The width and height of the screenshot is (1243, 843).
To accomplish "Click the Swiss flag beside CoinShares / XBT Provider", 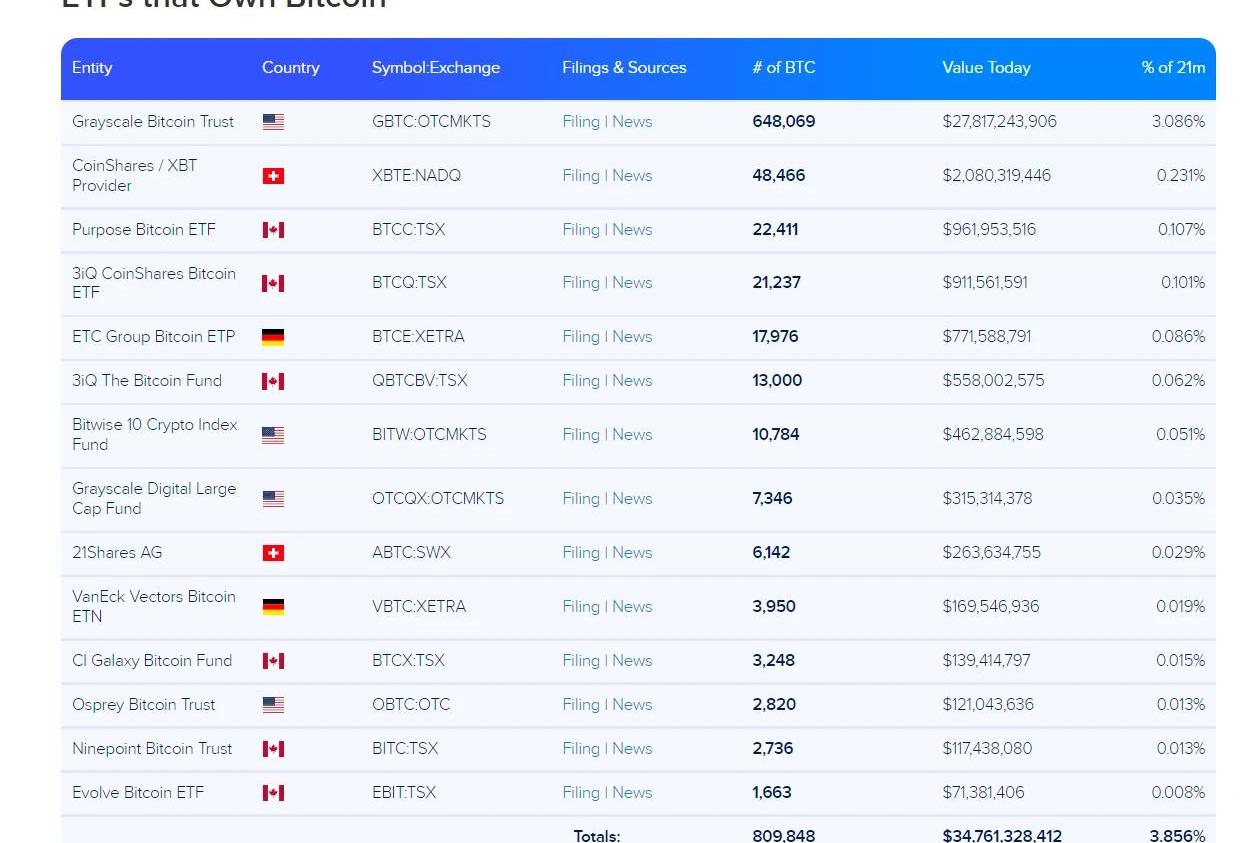I will coord(273,176).
